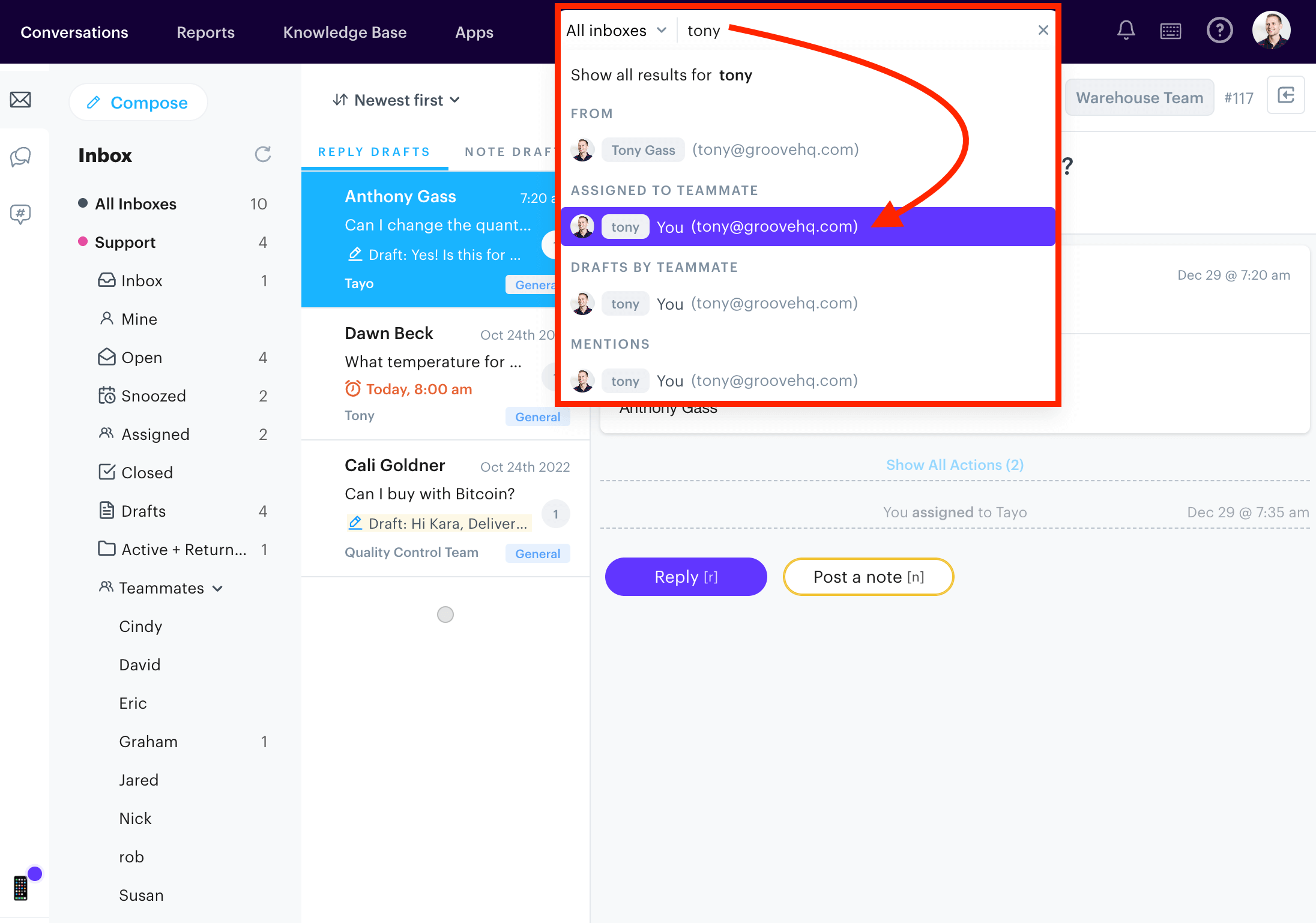Open the hashtag channel sidebar icon
Screen dimensions: 1316x923
click(20, 214)
